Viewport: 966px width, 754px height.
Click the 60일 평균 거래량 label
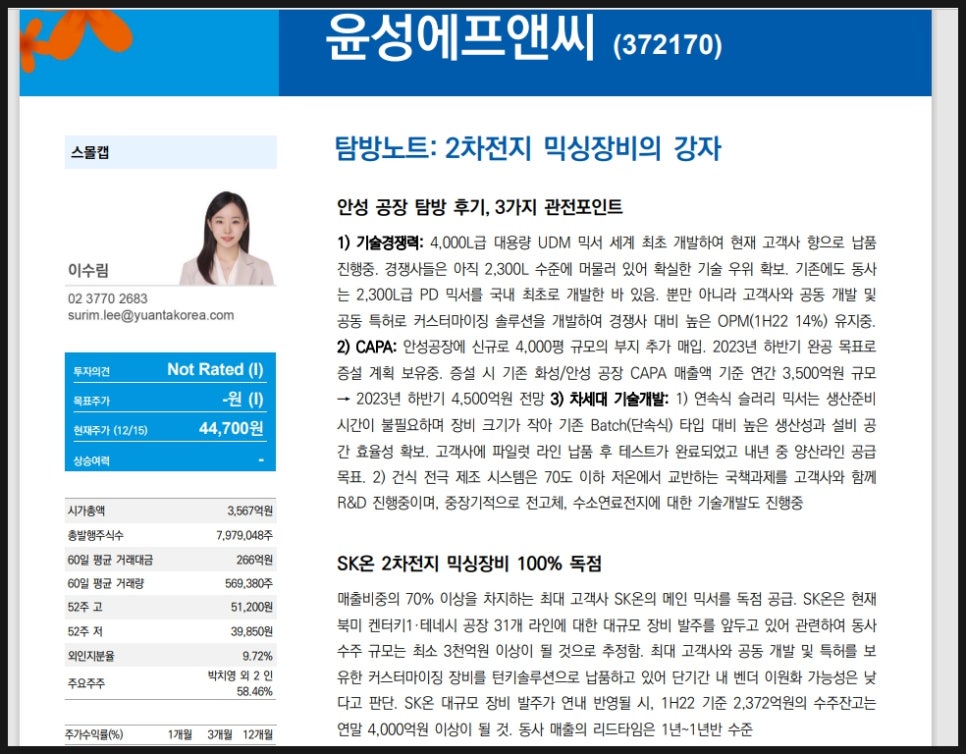coord(105,583)
